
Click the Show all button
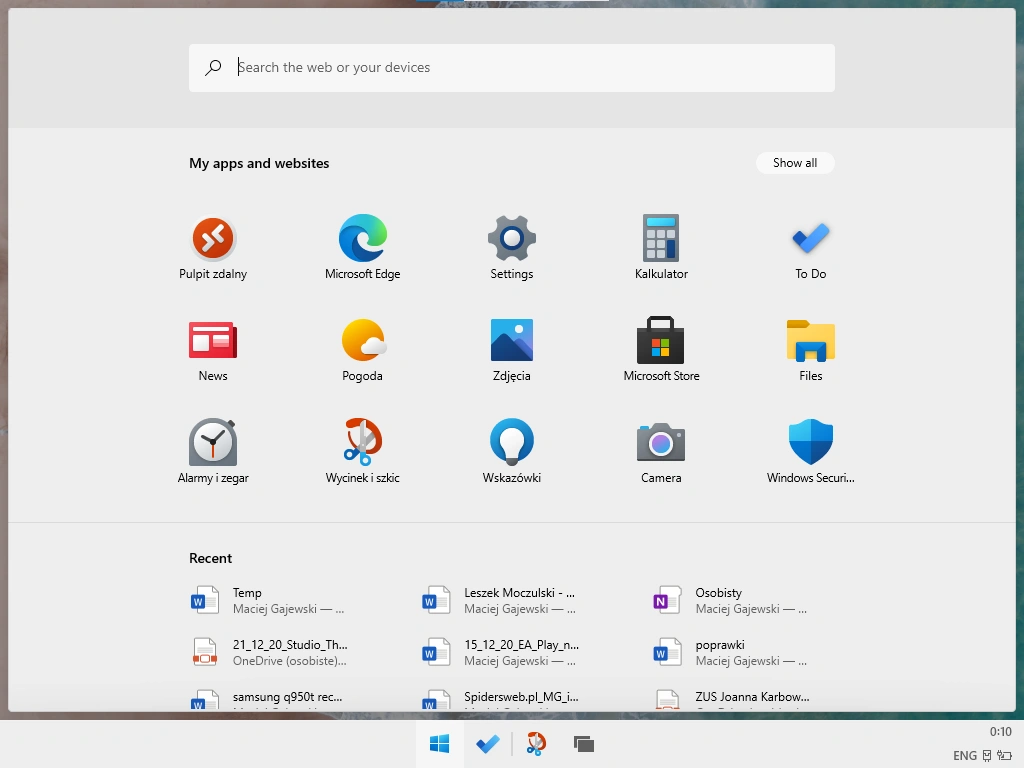point(795,163)
